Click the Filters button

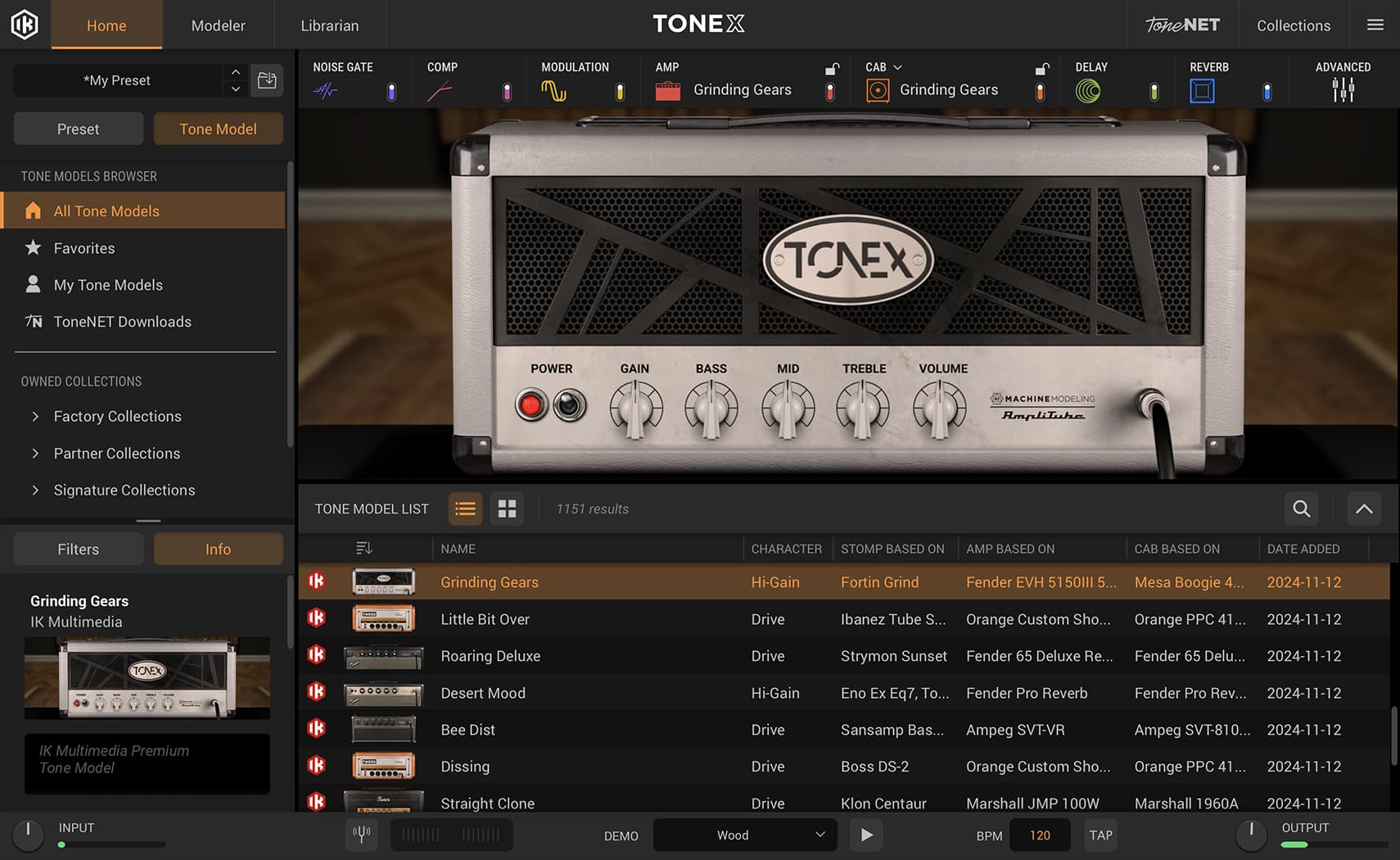(79, 549)
